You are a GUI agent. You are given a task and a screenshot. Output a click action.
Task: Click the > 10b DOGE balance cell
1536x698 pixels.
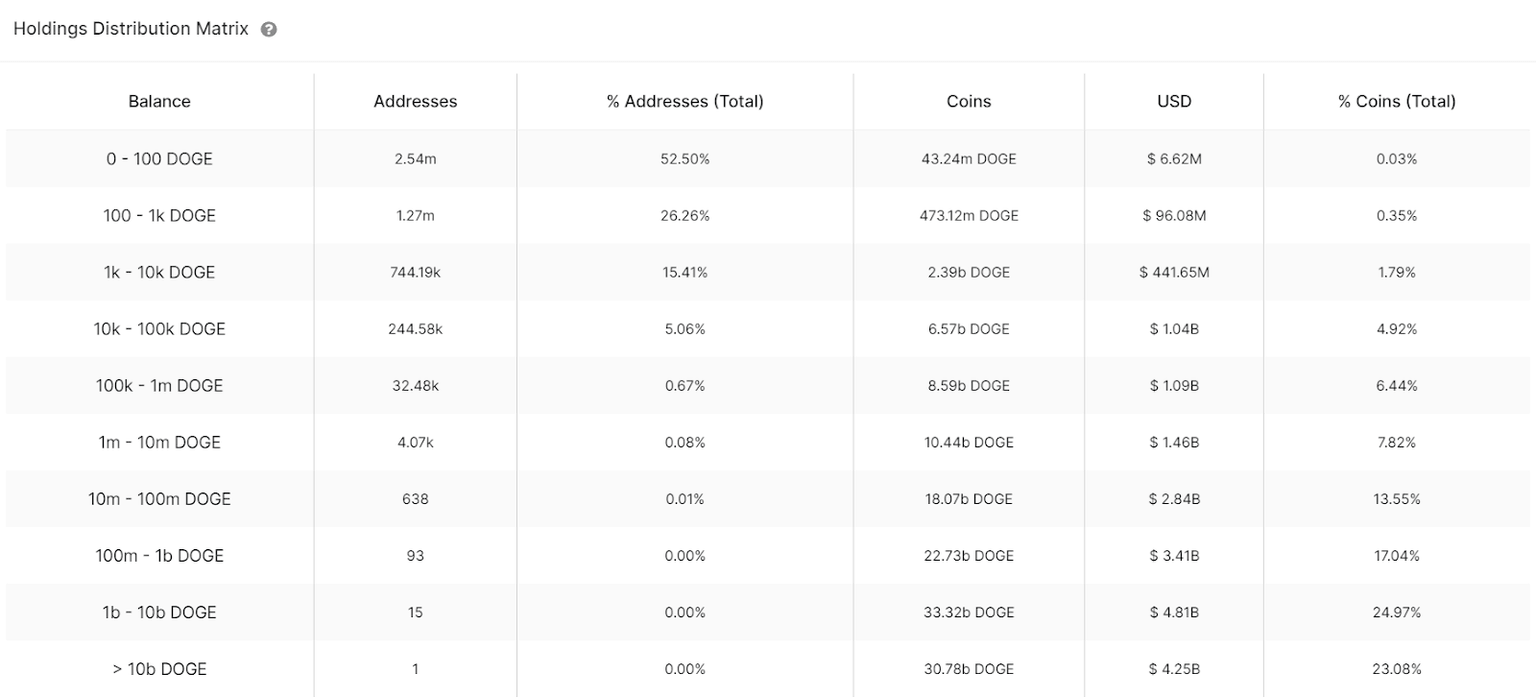tap(159, 669)
